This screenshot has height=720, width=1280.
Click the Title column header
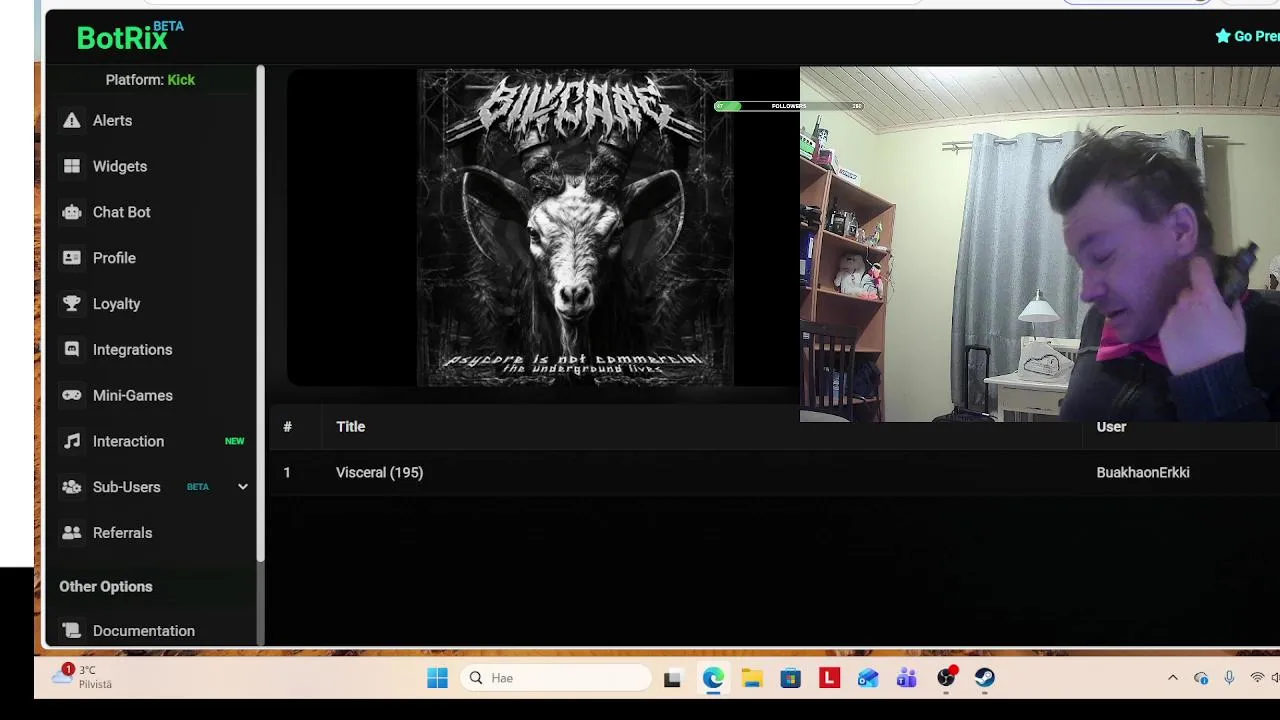click(350, 427)
